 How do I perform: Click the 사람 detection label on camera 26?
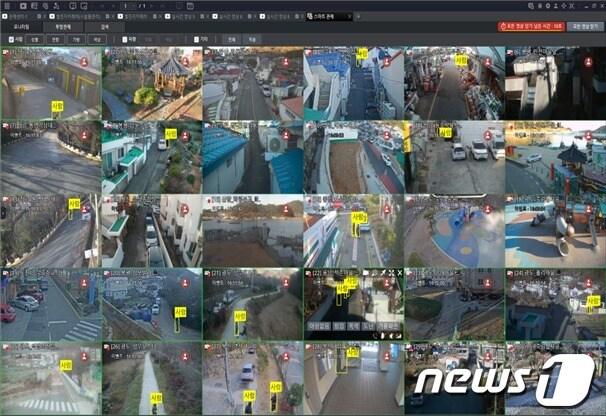(156, 397)
